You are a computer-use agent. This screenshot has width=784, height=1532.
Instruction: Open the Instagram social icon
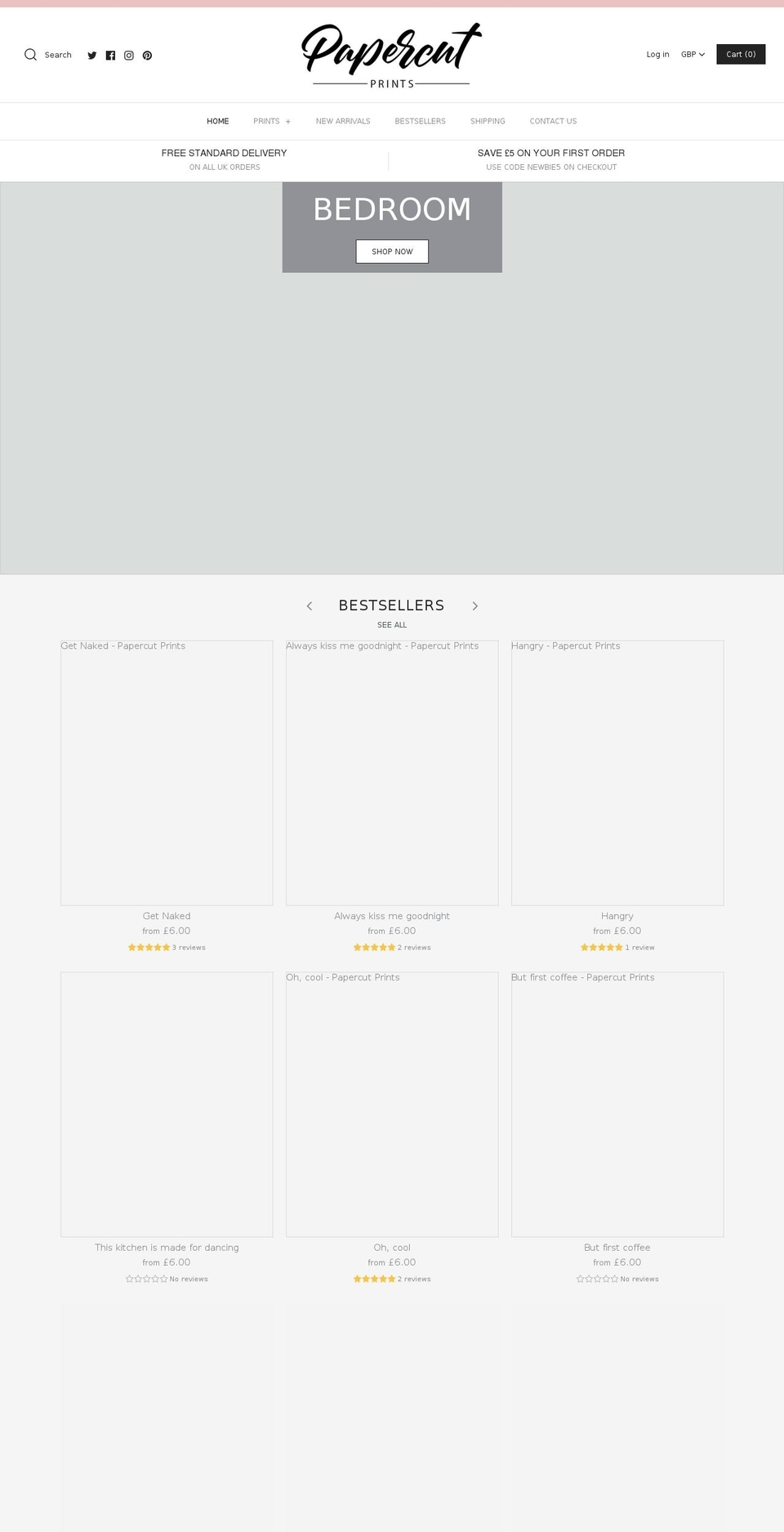pyautogui.click(x=129, y=56)
